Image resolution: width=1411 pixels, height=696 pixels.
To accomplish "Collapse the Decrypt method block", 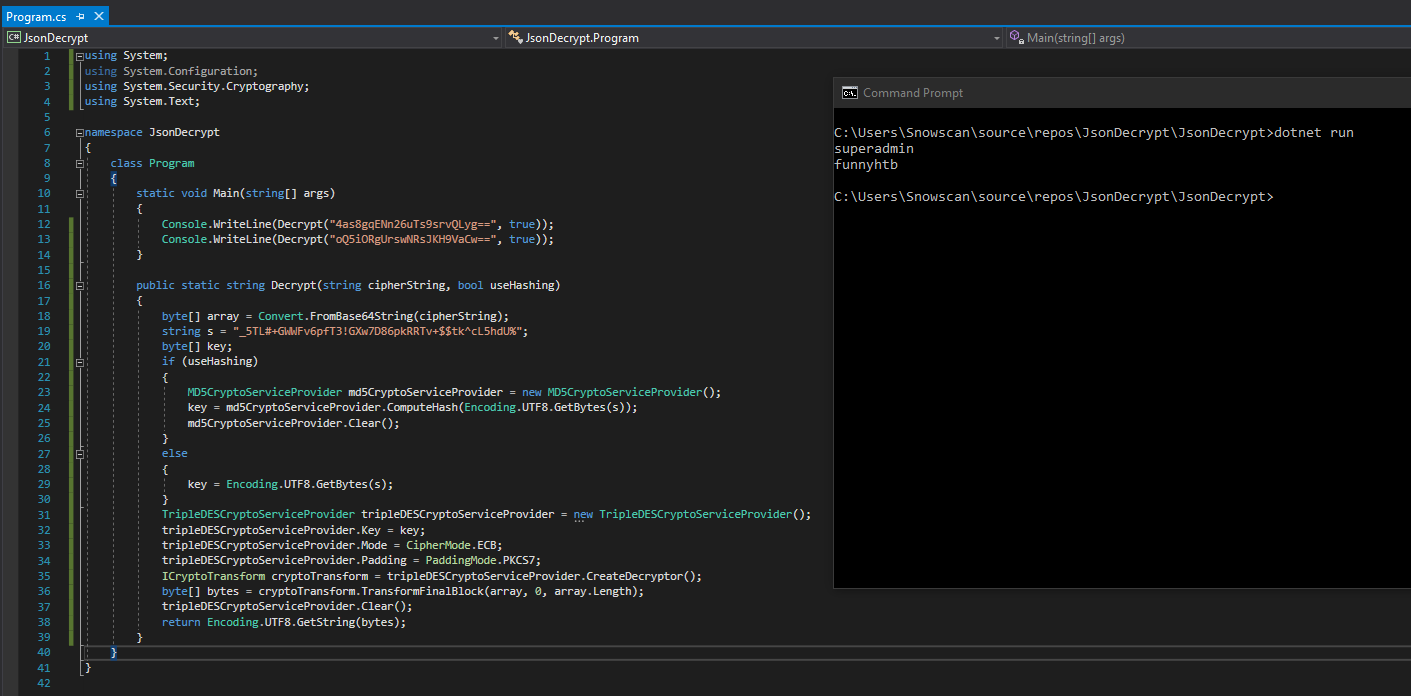I will pos(79,285).
